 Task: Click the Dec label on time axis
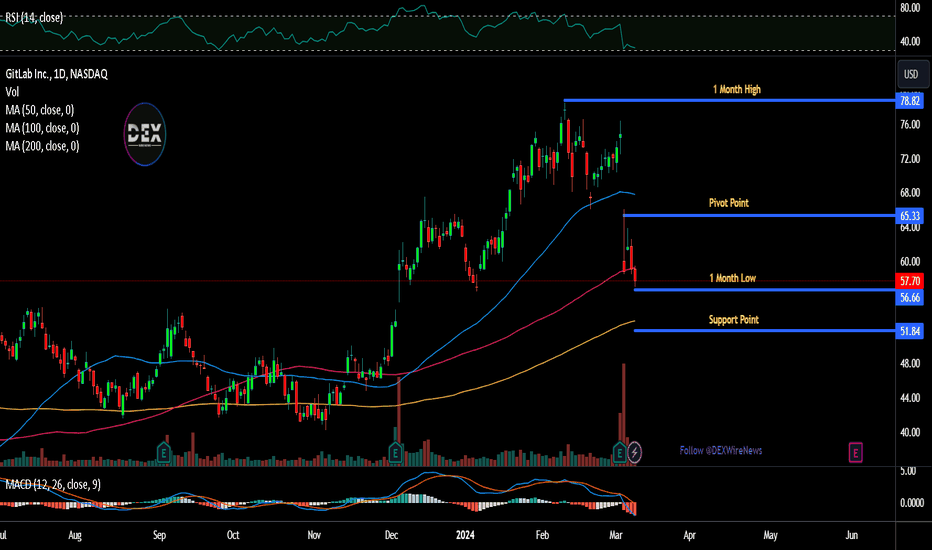[x=391, y=535]
